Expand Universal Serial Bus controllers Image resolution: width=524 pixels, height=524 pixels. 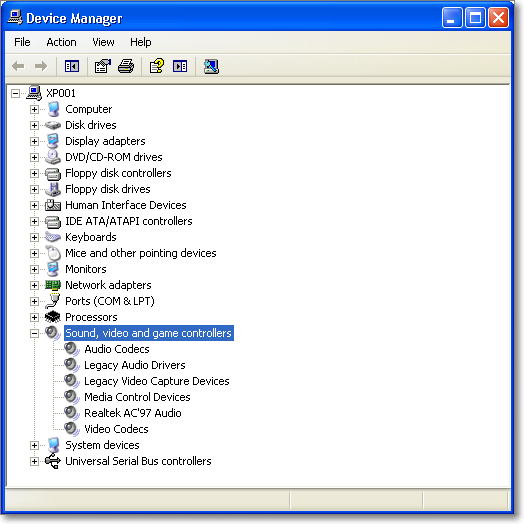(x=34, y=461)
